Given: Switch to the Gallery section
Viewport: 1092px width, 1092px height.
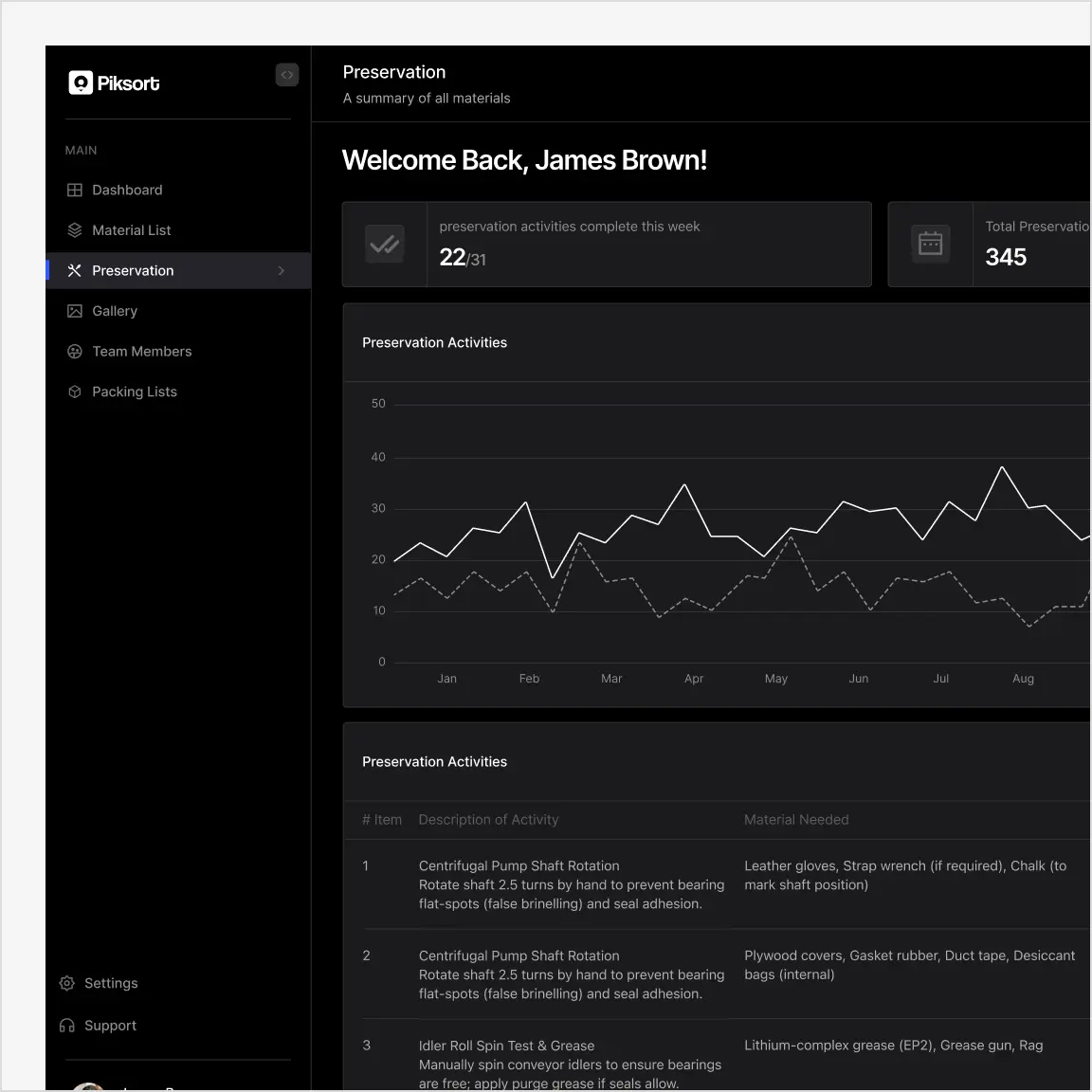Looking at the screenshot, I should (114, 311).
